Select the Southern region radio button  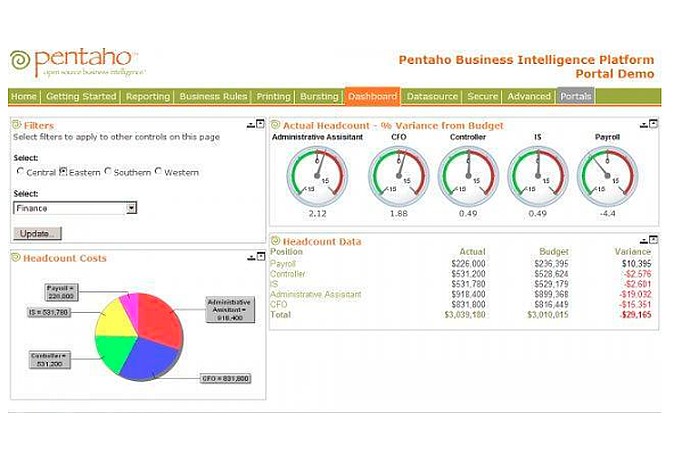click(108, 171)
